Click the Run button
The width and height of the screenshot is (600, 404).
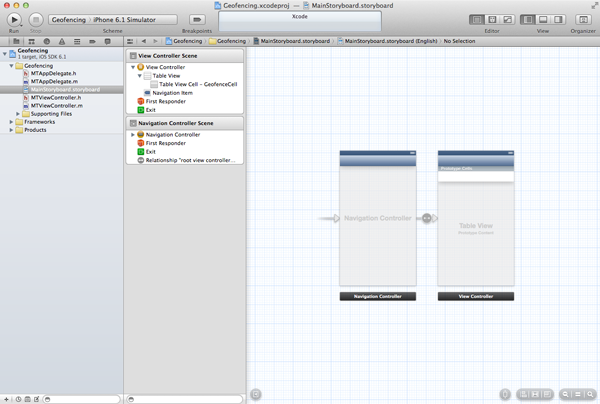[14, 20]
